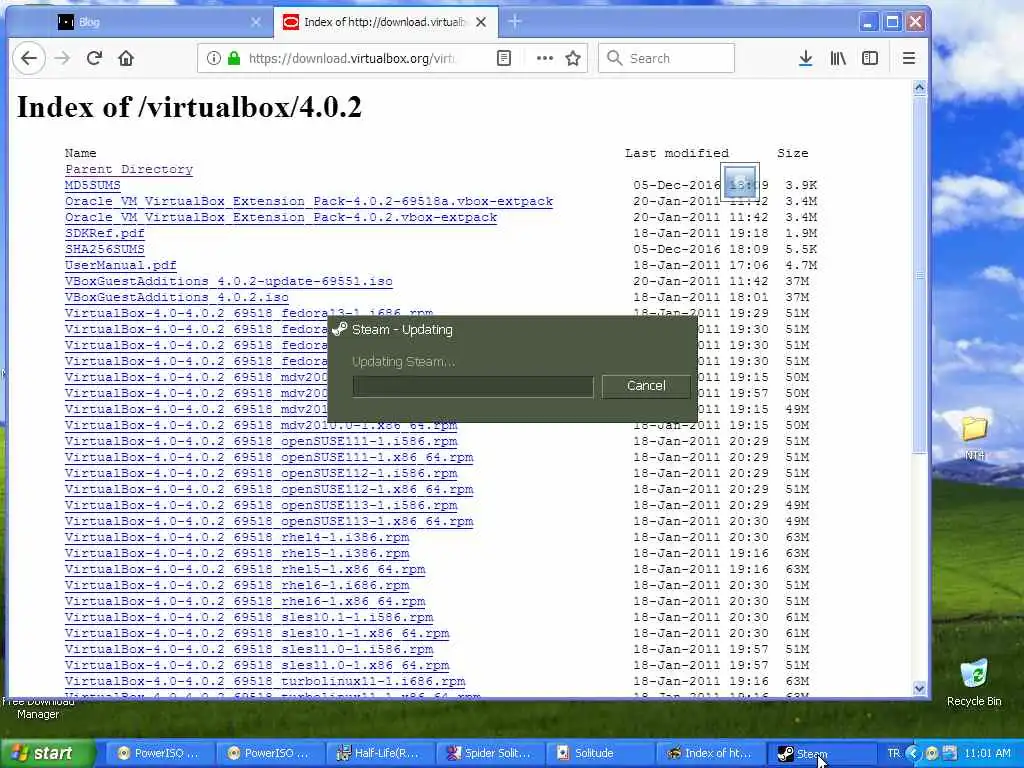Viewport: 1024px width, 768px height.
Task: Click the 'Last modified' column header text
Action: click(x=677, y=153)
